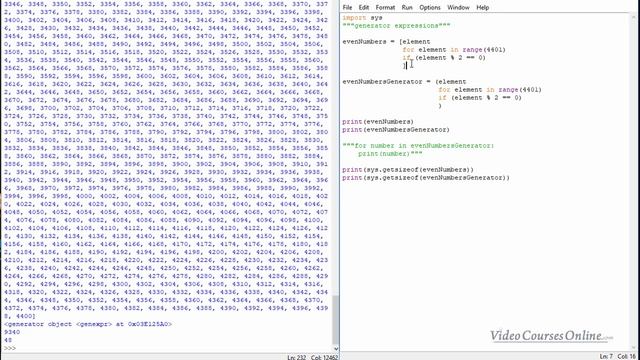Click print(sys.getsizeof(evenNumbers)) line

408,170
